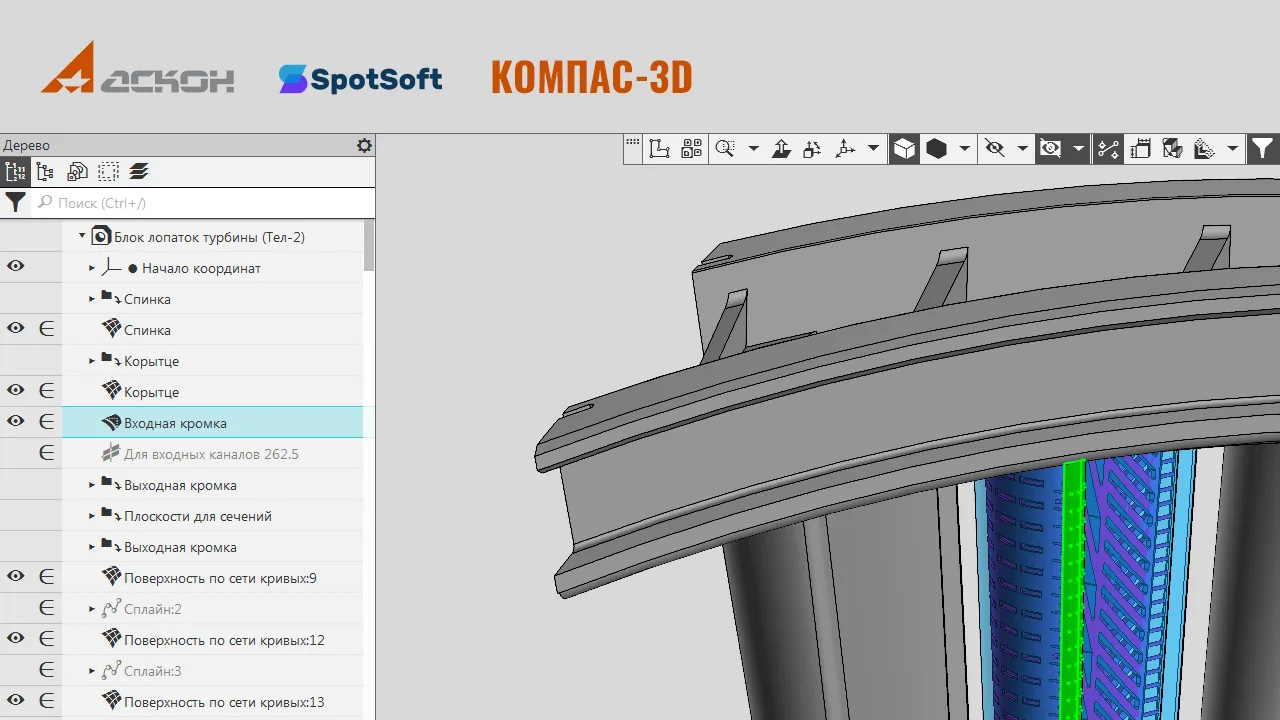Open the orientation dropdown arrow

click(x=873, y=149)
